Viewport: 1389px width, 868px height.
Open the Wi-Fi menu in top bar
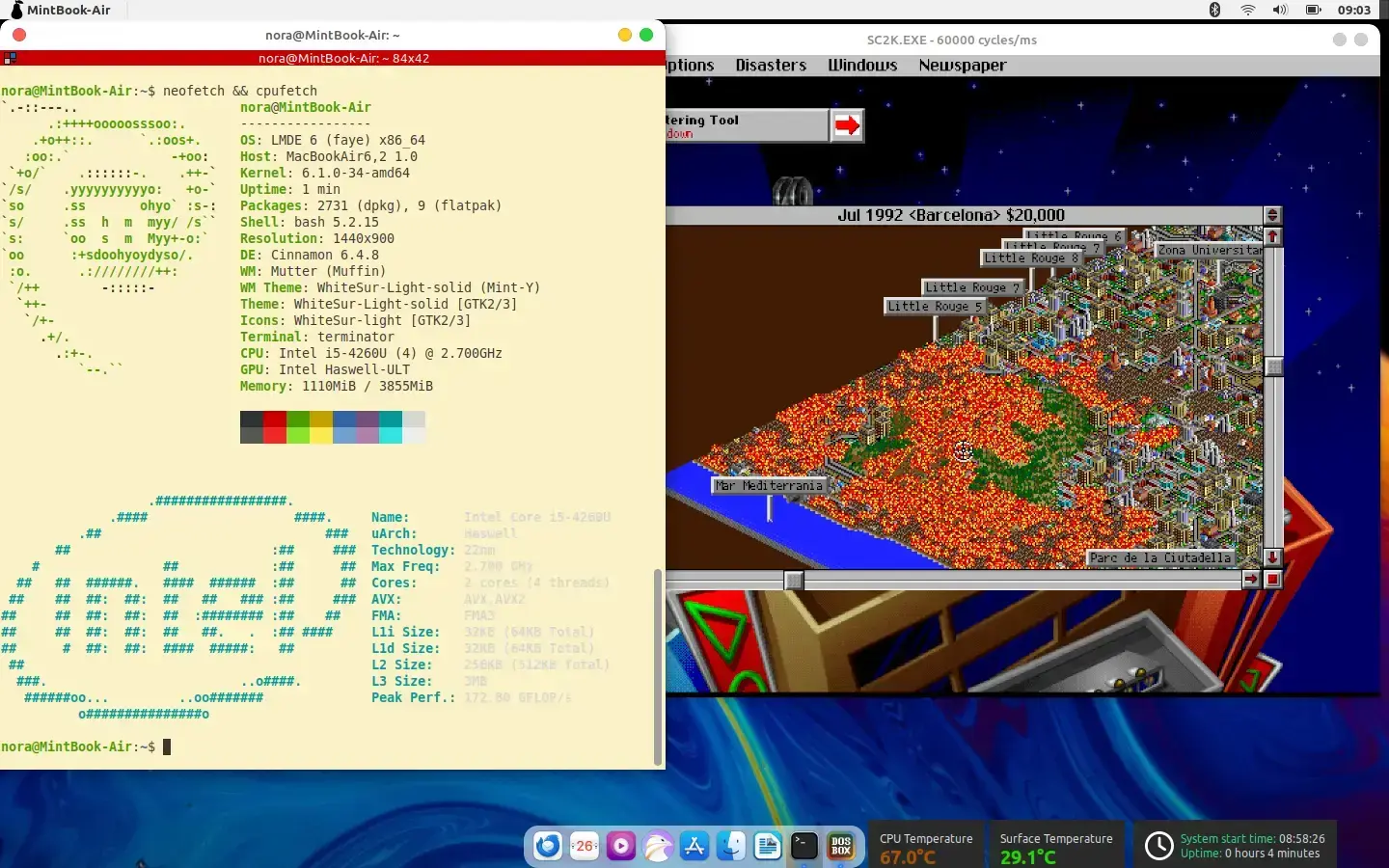tap(1247, 10)
